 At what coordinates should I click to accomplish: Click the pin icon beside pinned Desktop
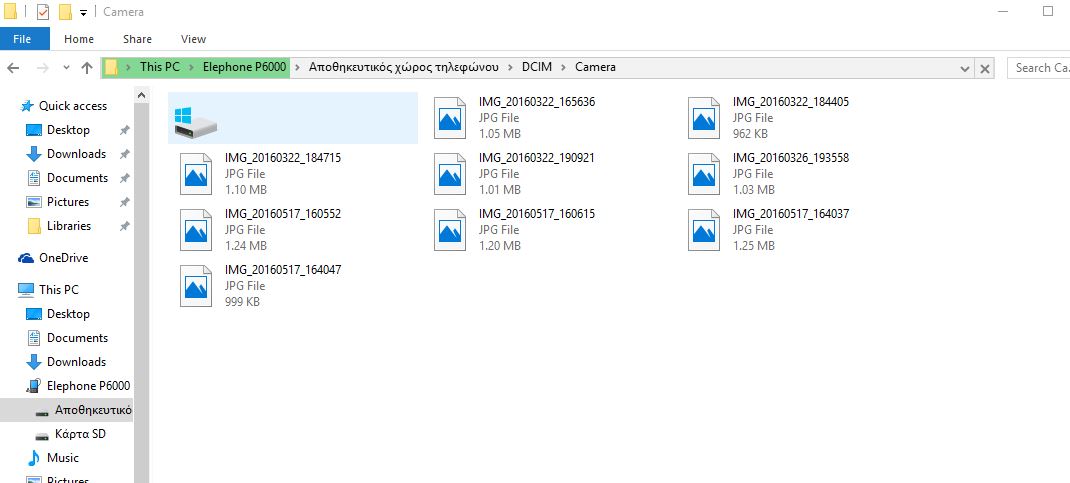124,130
